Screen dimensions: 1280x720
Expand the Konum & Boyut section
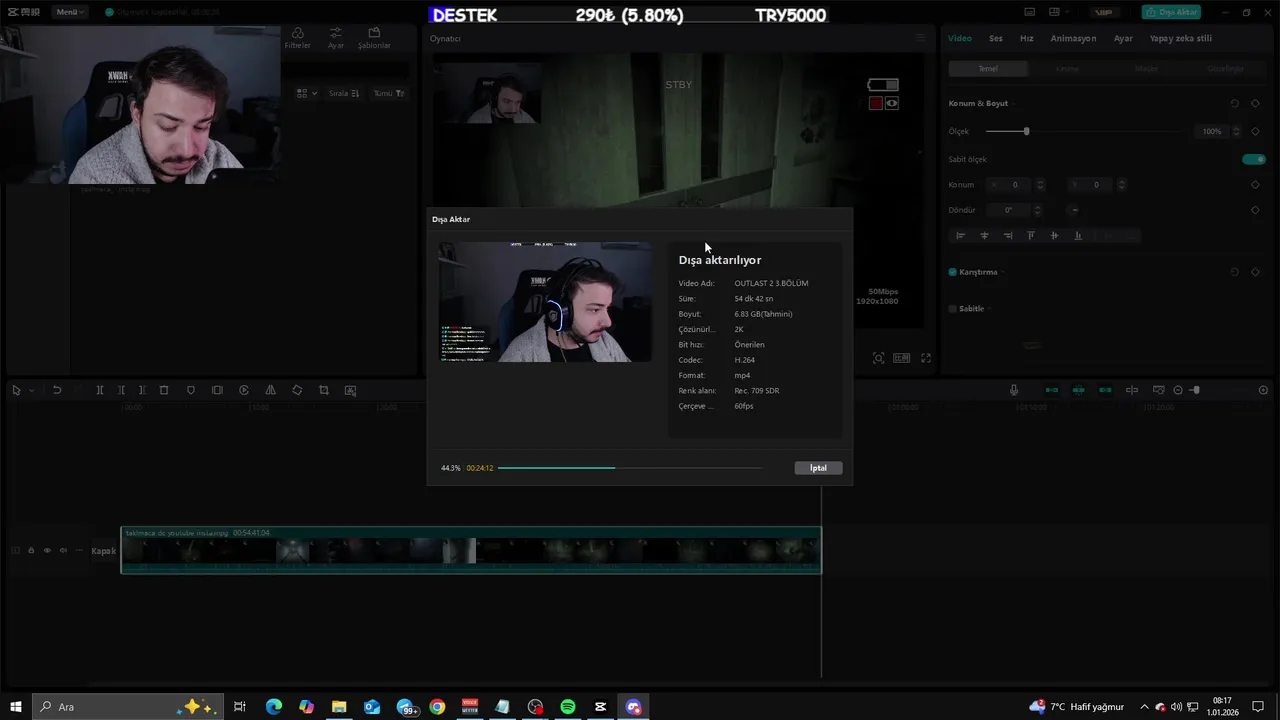pos(1014,103)
